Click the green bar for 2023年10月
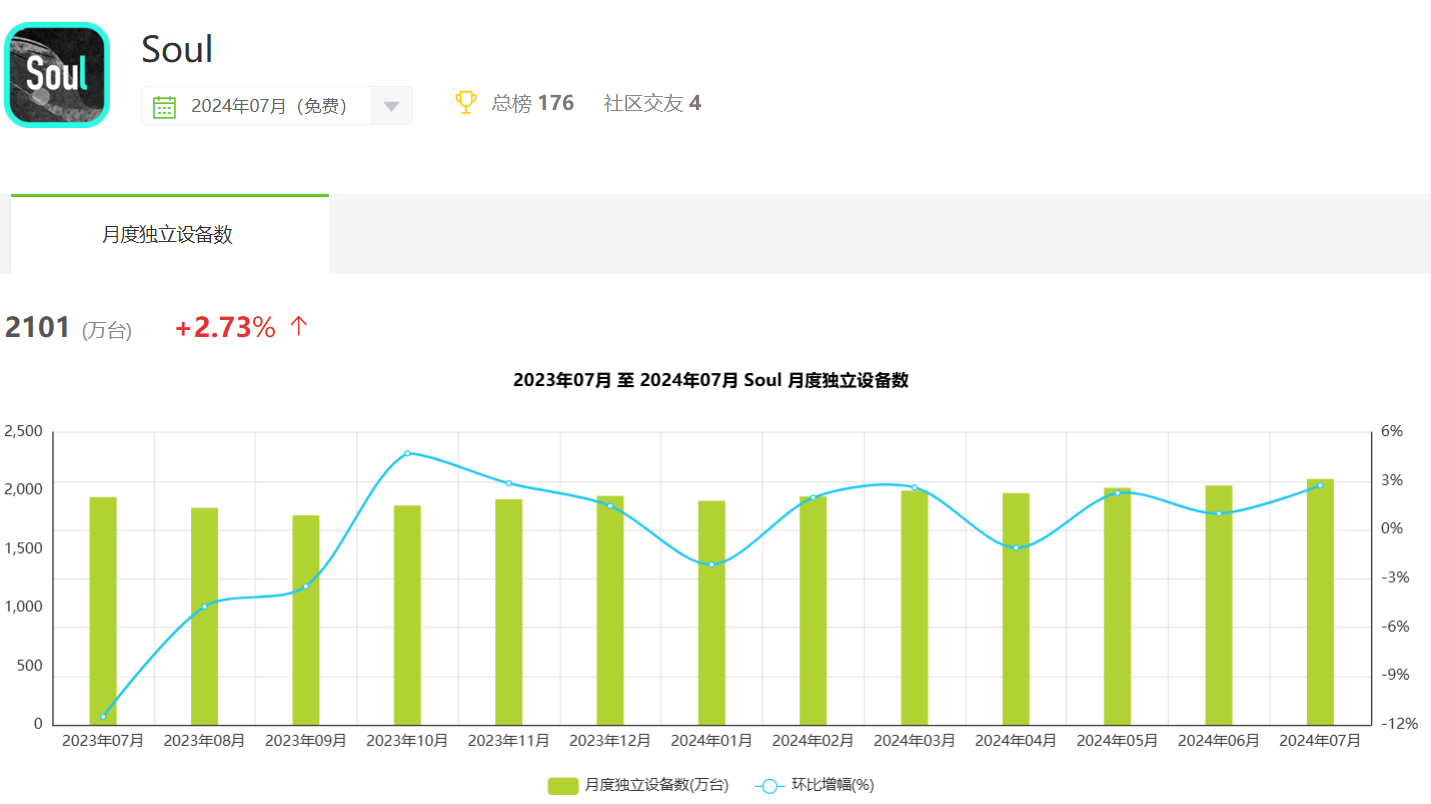This screenshot has width=1431, height=804. pyautogui.click(x=407, y=615)
